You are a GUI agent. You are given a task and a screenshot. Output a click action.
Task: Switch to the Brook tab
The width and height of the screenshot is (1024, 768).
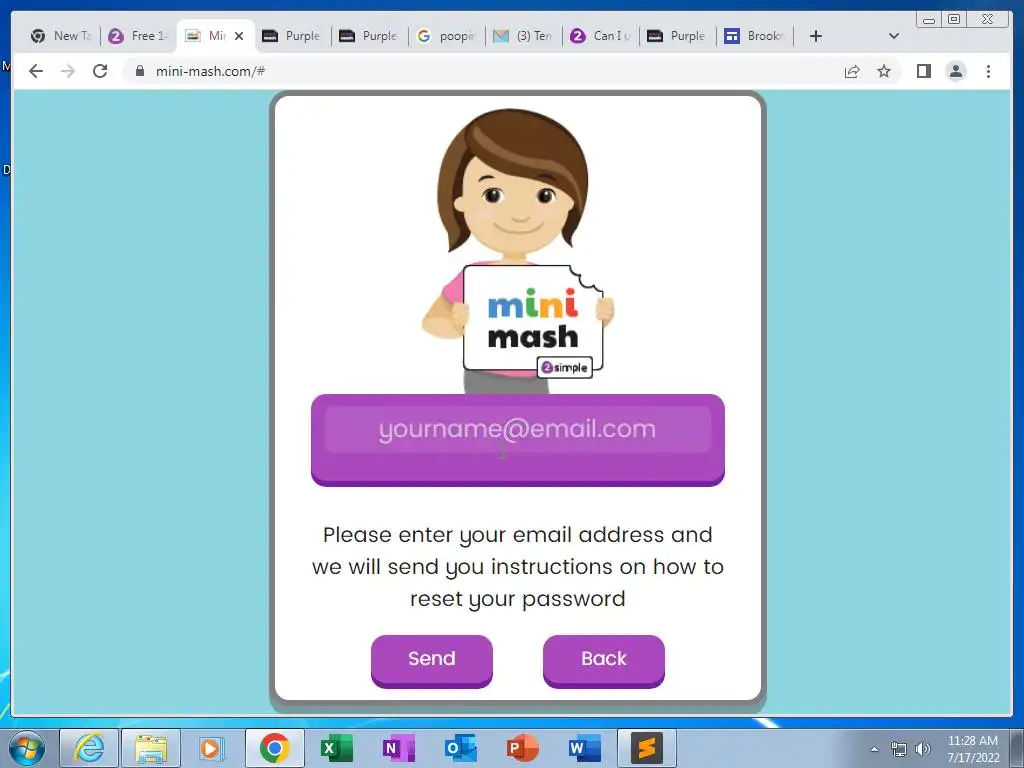click(754, 36)
